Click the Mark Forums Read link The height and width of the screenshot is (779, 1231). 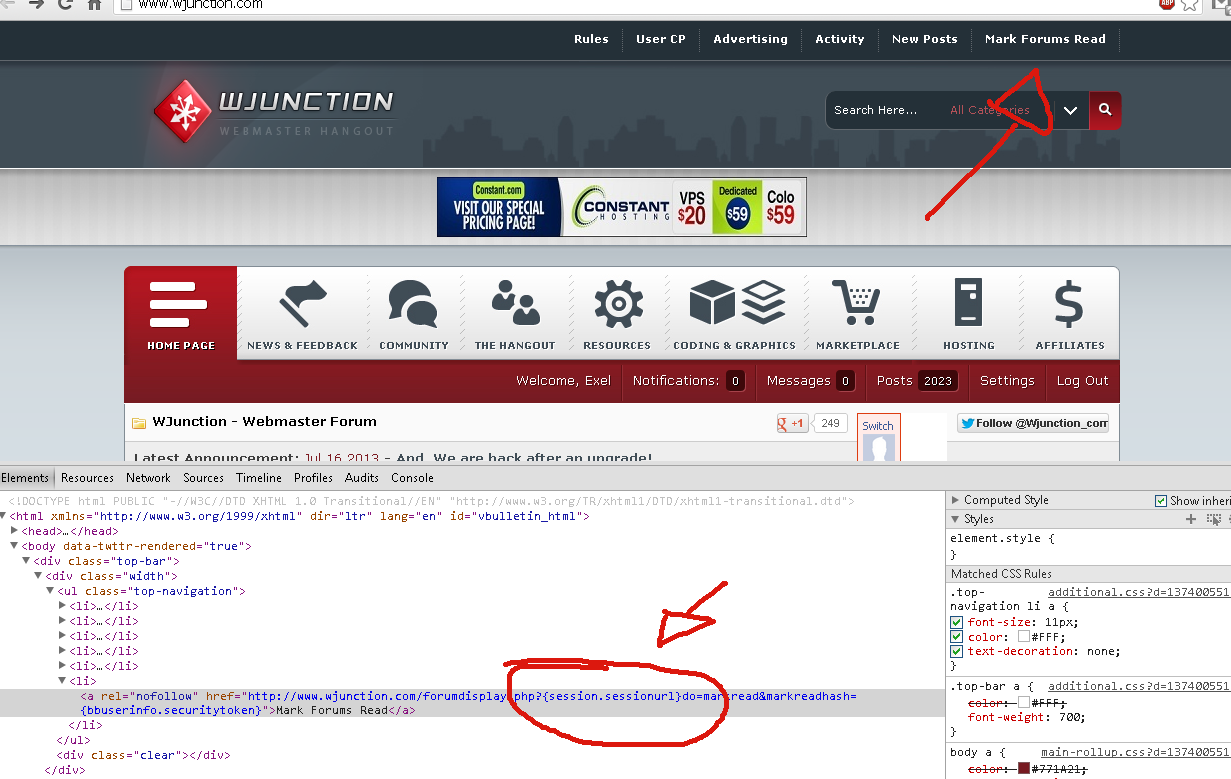[1045, 39]
